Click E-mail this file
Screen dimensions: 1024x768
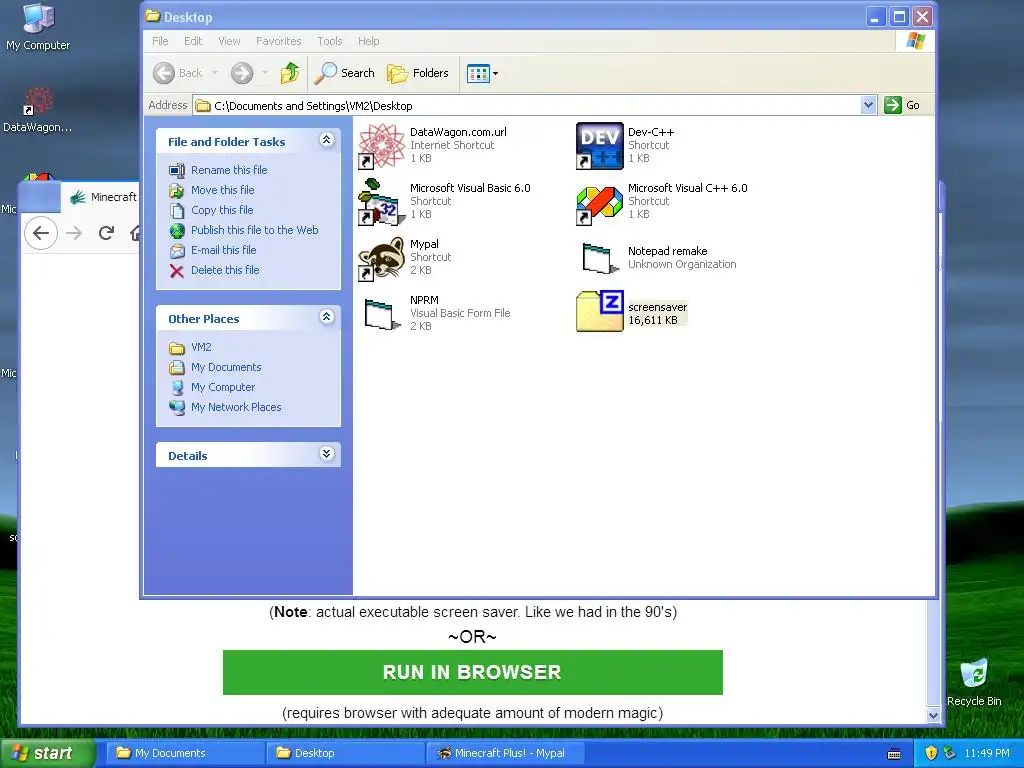click(223, 250)
